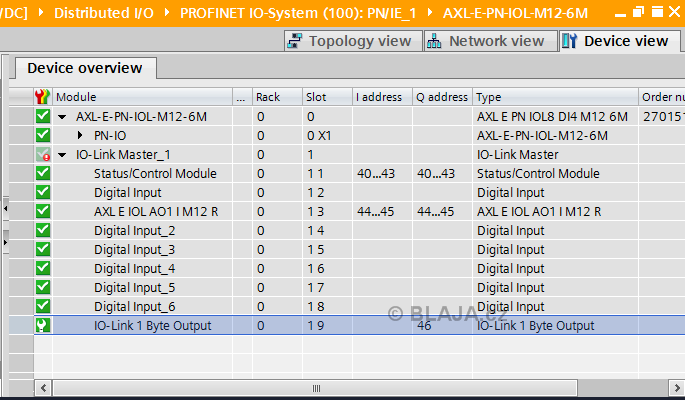
Task: Click 'Distributed I/O' in the breadcrumb path
Action: pos(104,13)
